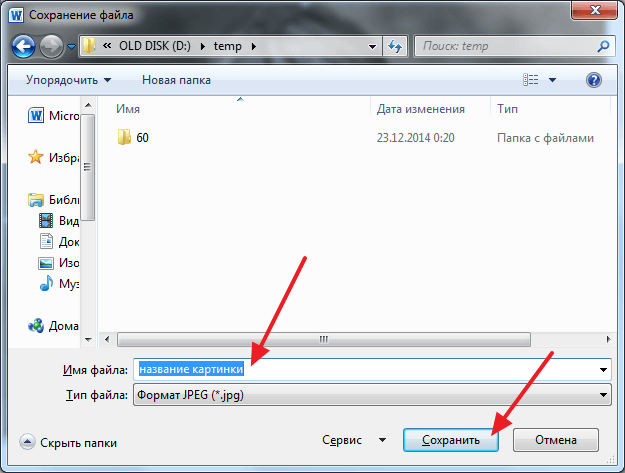Expand arrow after OLD DISK (D:) breadcrumb
The height and width of the screenshot is (473, 625).
coord(203,47)
